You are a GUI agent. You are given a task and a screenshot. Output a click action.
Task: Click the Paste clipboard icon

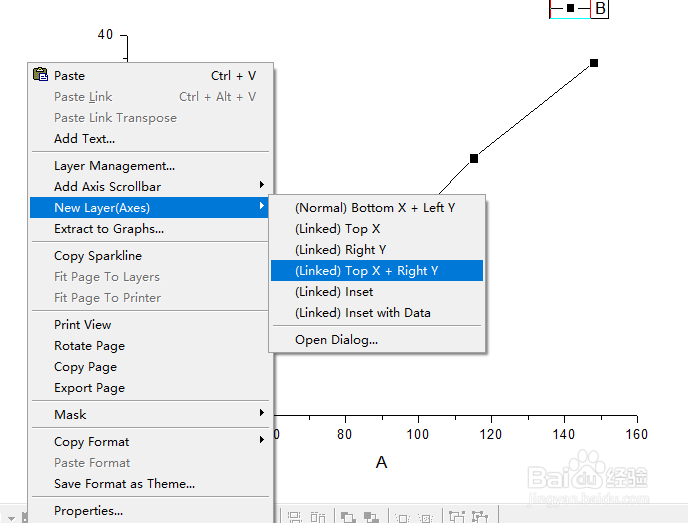(40, 75)
